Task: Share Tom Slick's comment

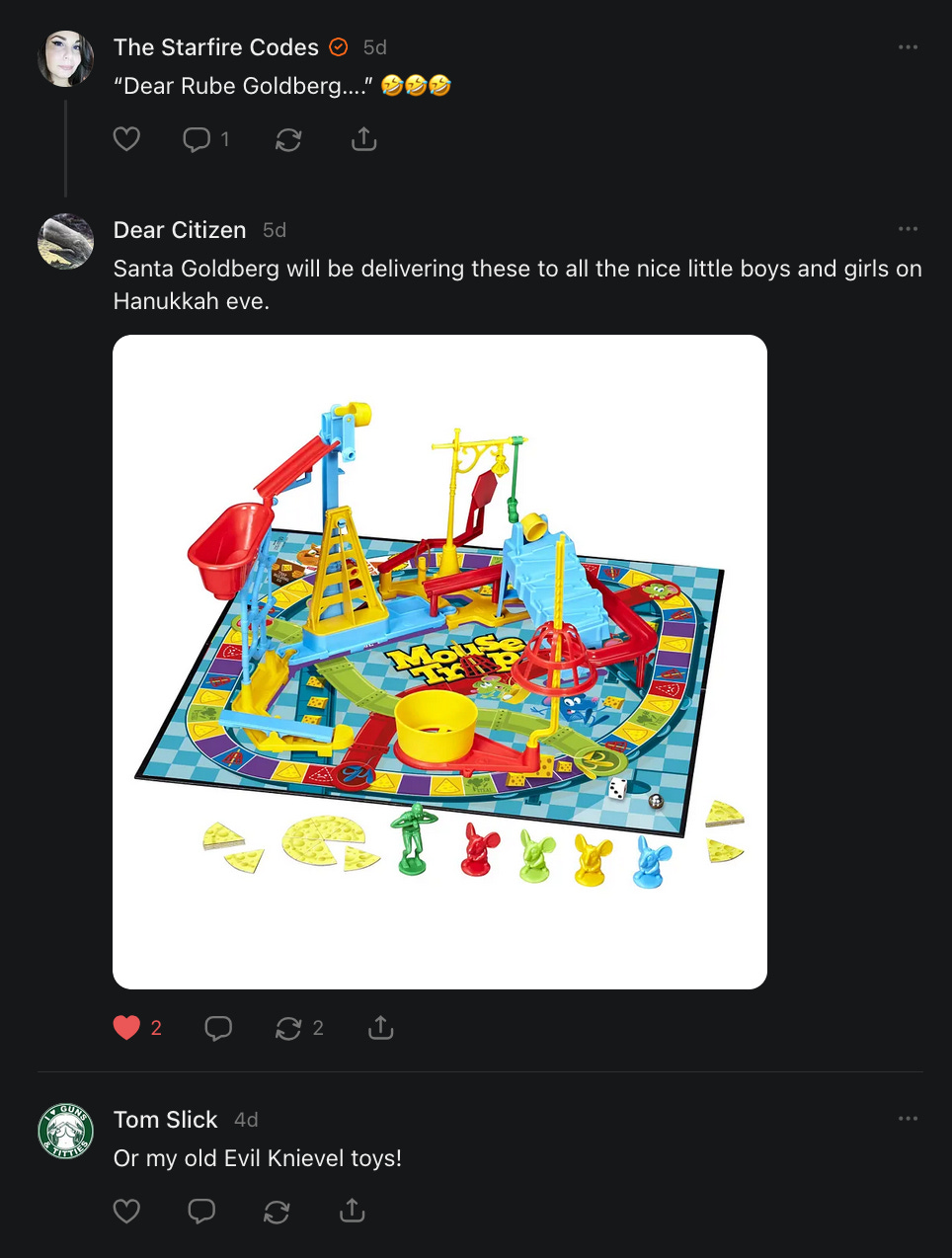Action: click(x=352, y=1211)
